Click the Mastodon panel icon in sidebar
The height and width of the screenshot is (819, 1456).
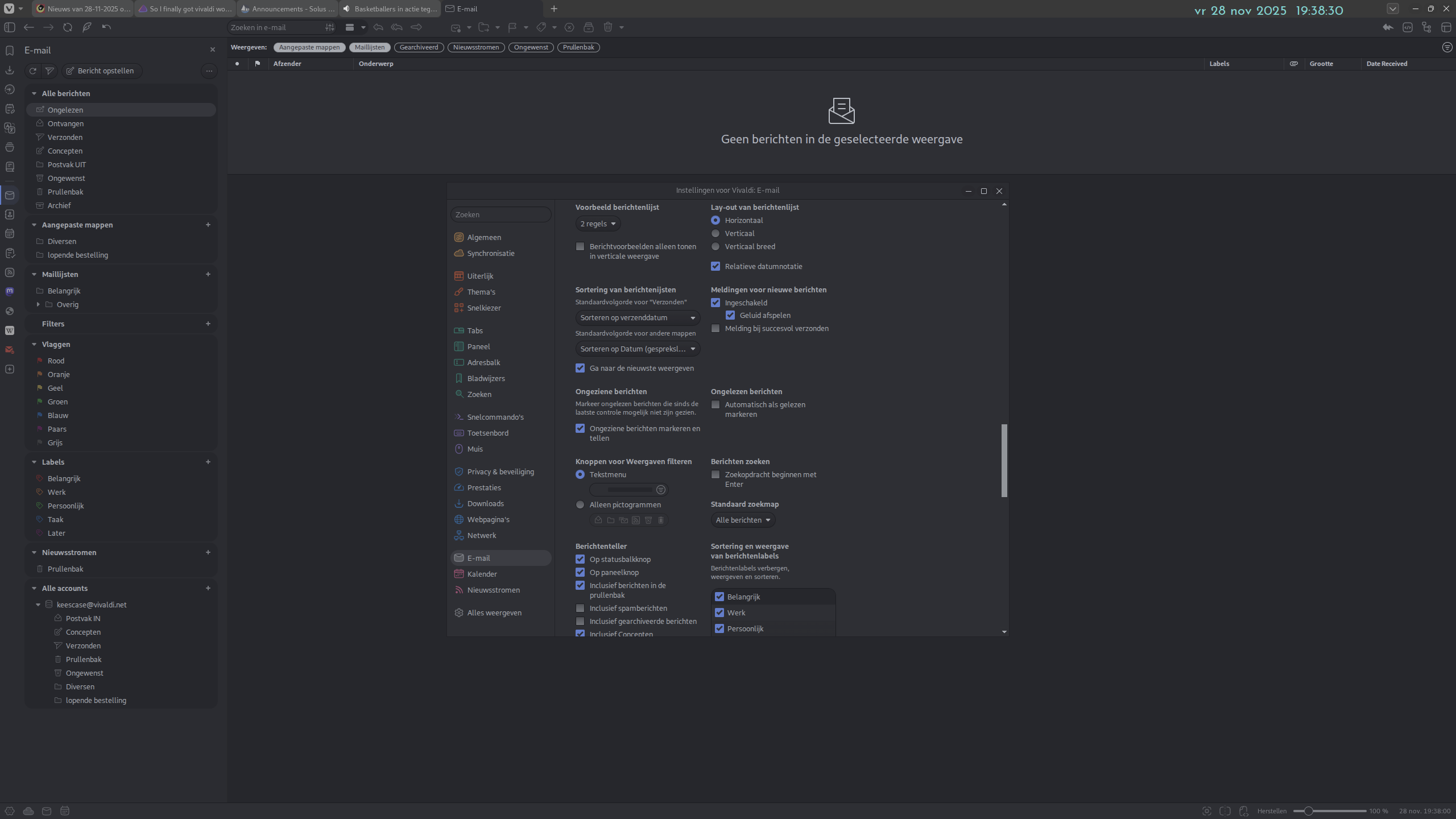coord(10,291)
